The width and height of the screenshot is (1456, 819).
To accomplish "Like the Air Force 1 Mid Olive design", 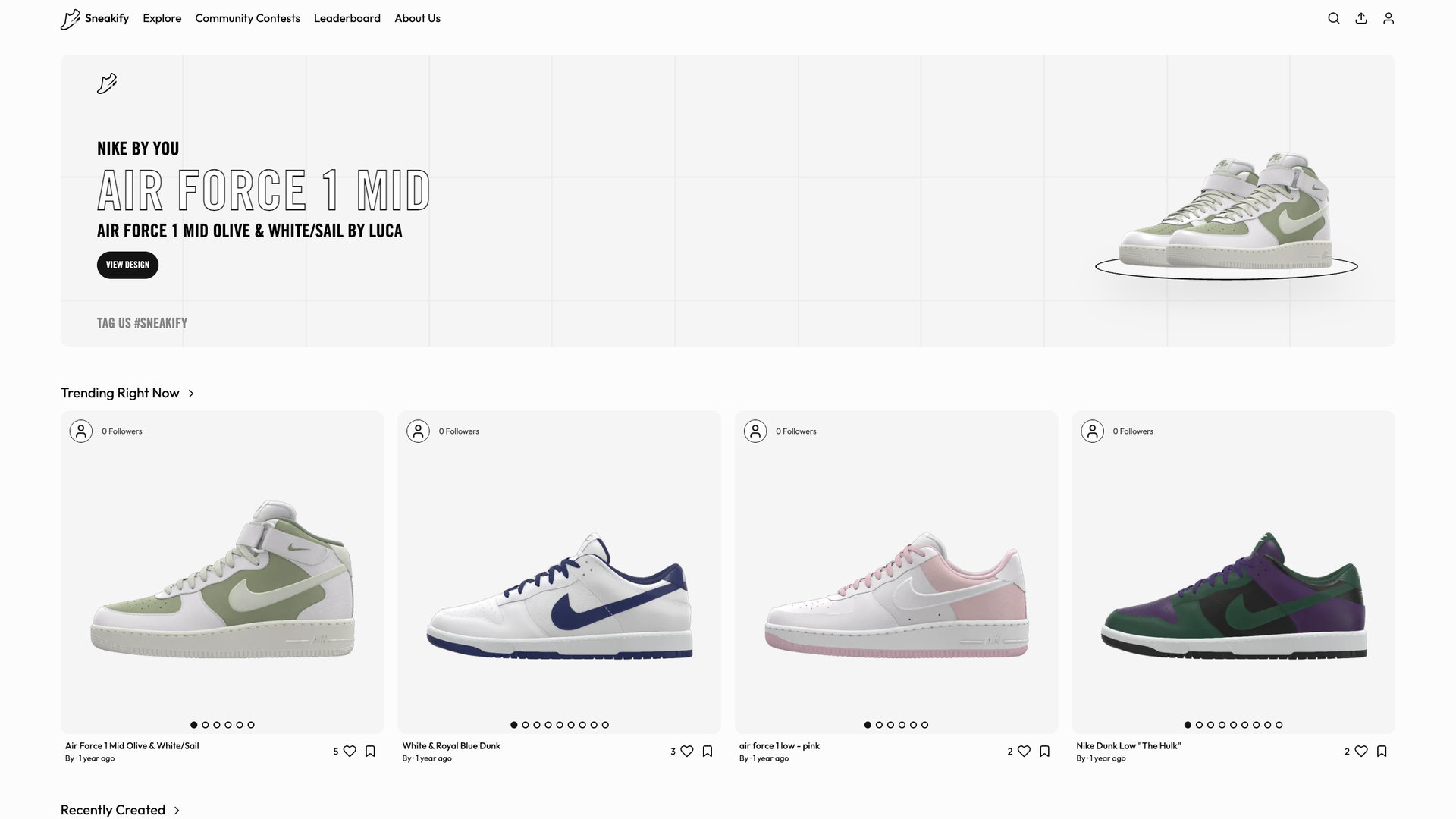I will (350, 751).
